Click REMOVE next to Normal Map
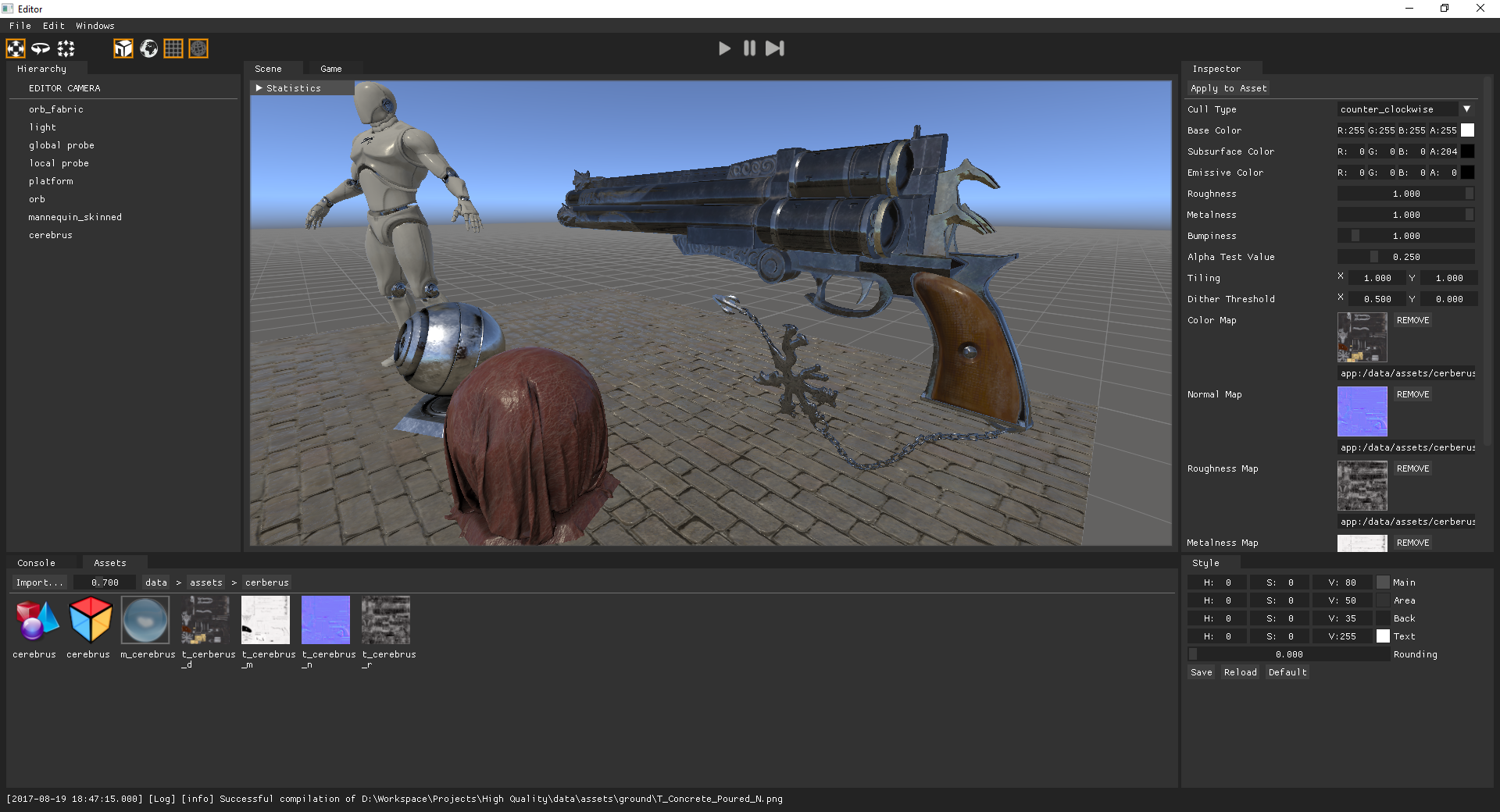 (x=1412, y=394)
